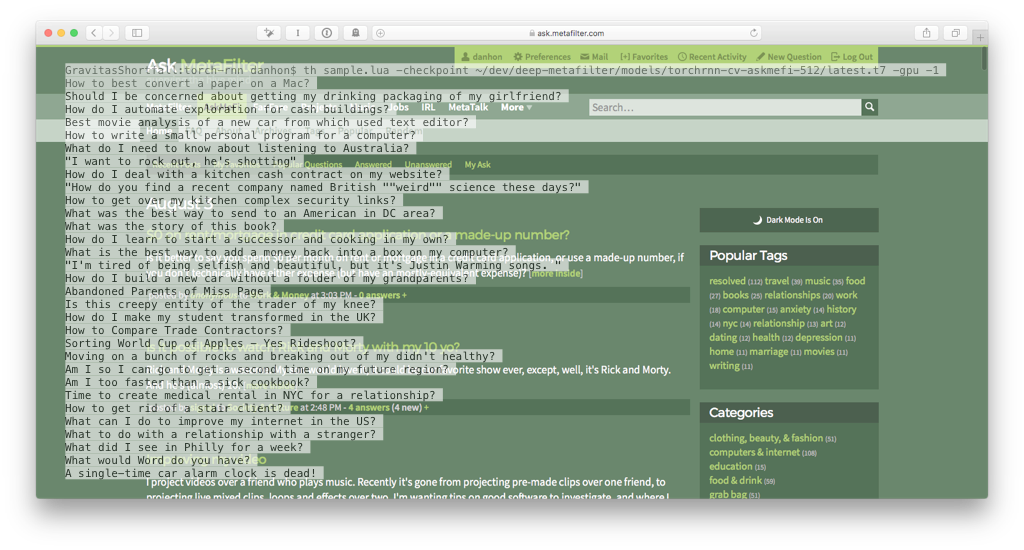Select the travel popular tag
Image resolution: width=1024 pixels, height=550 pixels.
(776, 281)
